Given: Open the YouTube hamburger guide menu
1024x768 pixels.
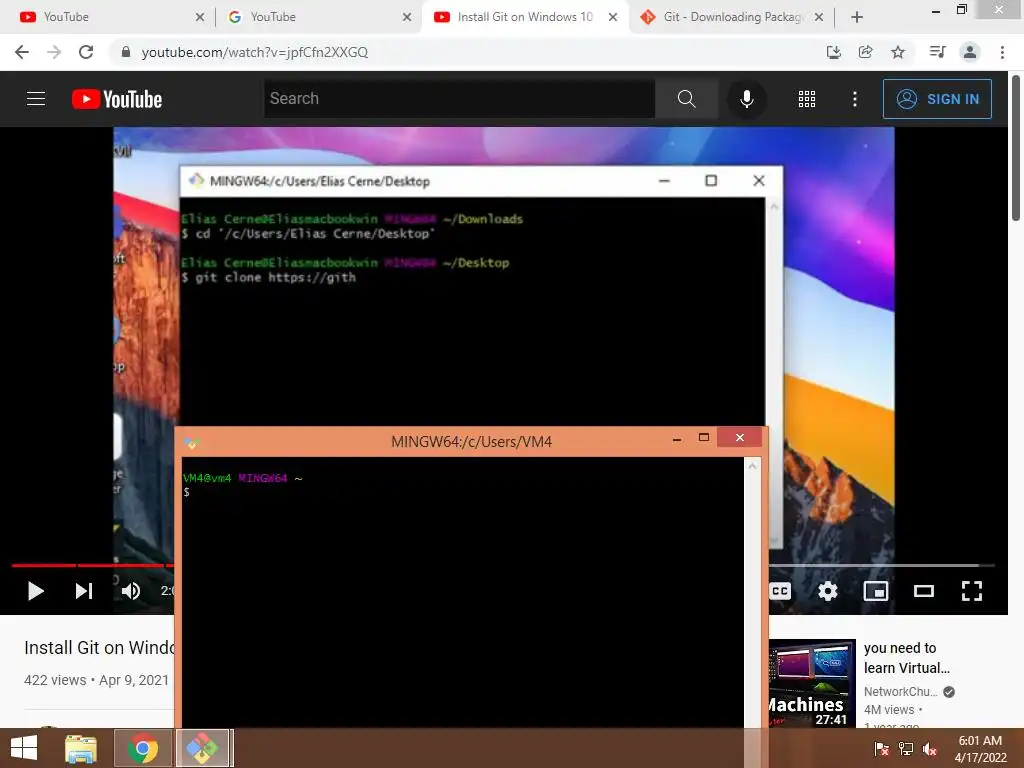Looking at the screenshot, I should (36, 99).
